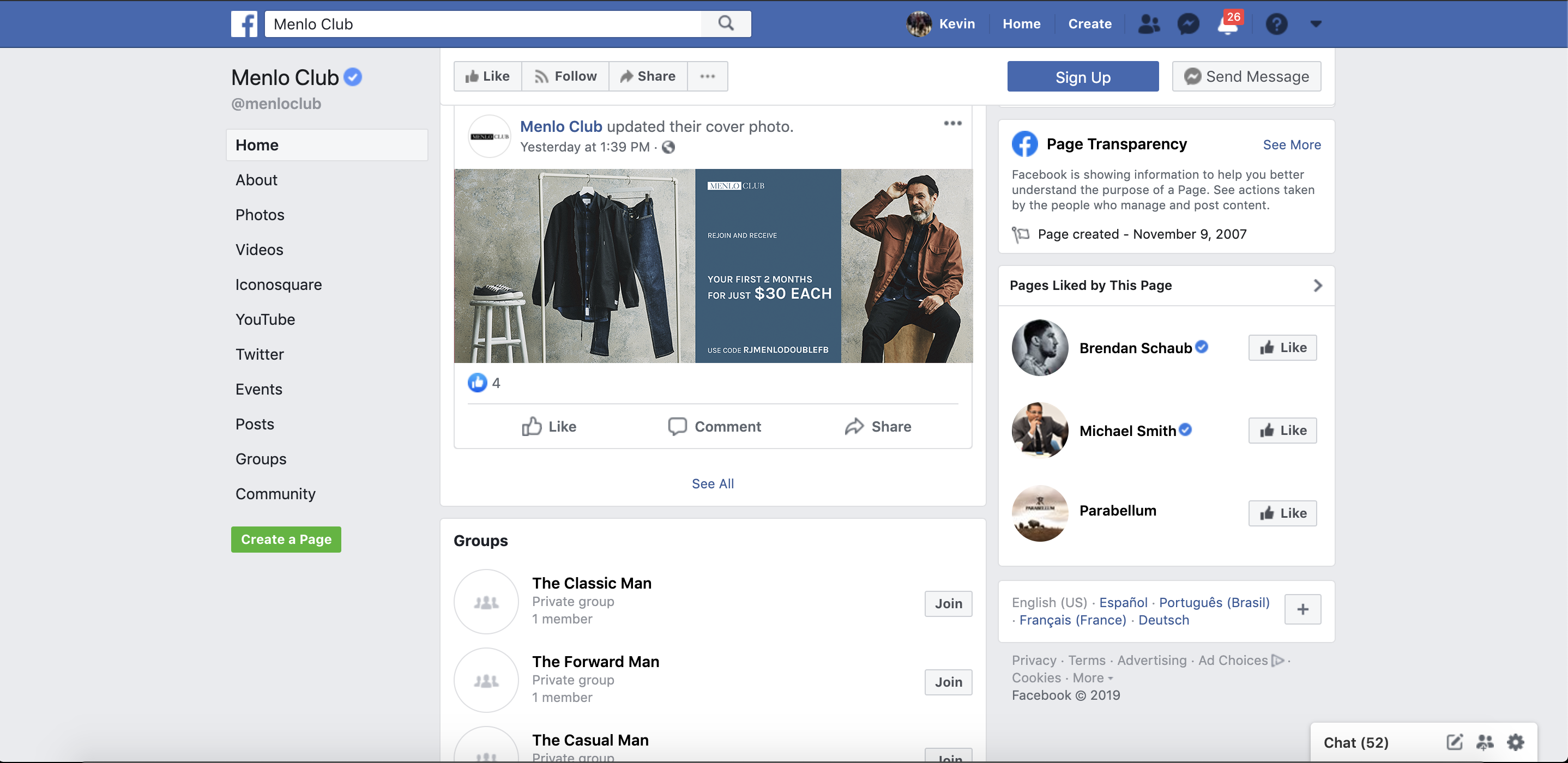Open the Groups tab in sidebar
The width and height of the screenshot is (1568, 763).
[261, 459]
